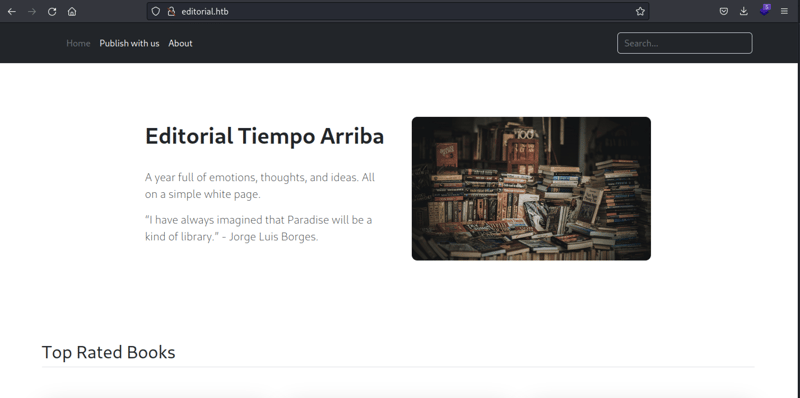The image size is (800, 398).
Task: Open the About page
Action: 180,43
